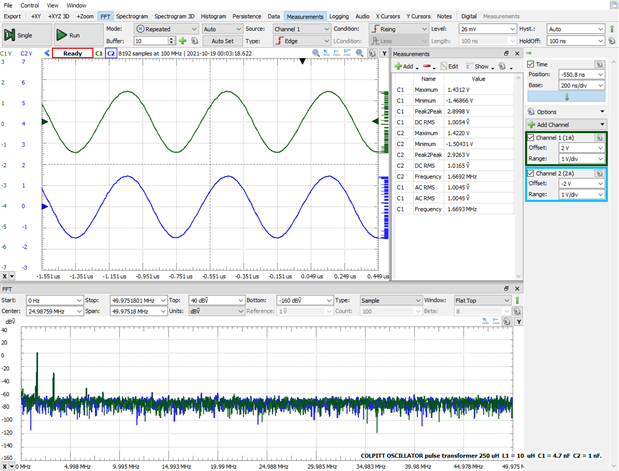Open the Control menu
619x471 pixels.
pyautogui.click(x=30, y=5)
